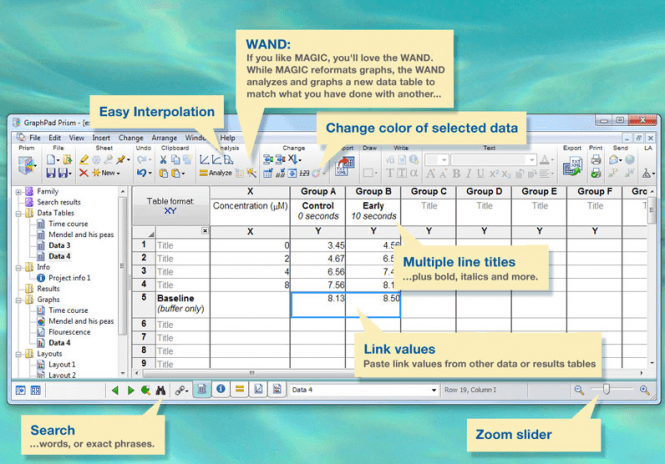Toggle the yellow results sheet button in bottom bar
665x464 pixels.
tap(240, 389)
